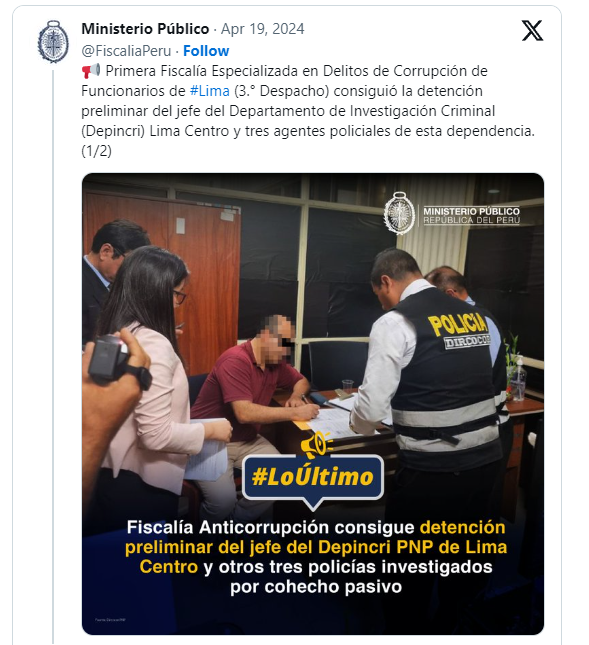Click the vertical thread line below the avatar

[53, 356]
